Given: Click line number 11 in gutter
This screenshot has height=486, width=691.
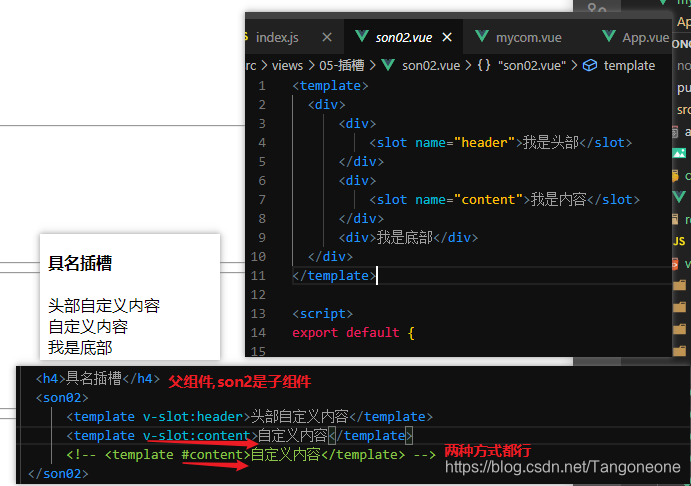Looking at the screenshot, I should coord(258,275).
